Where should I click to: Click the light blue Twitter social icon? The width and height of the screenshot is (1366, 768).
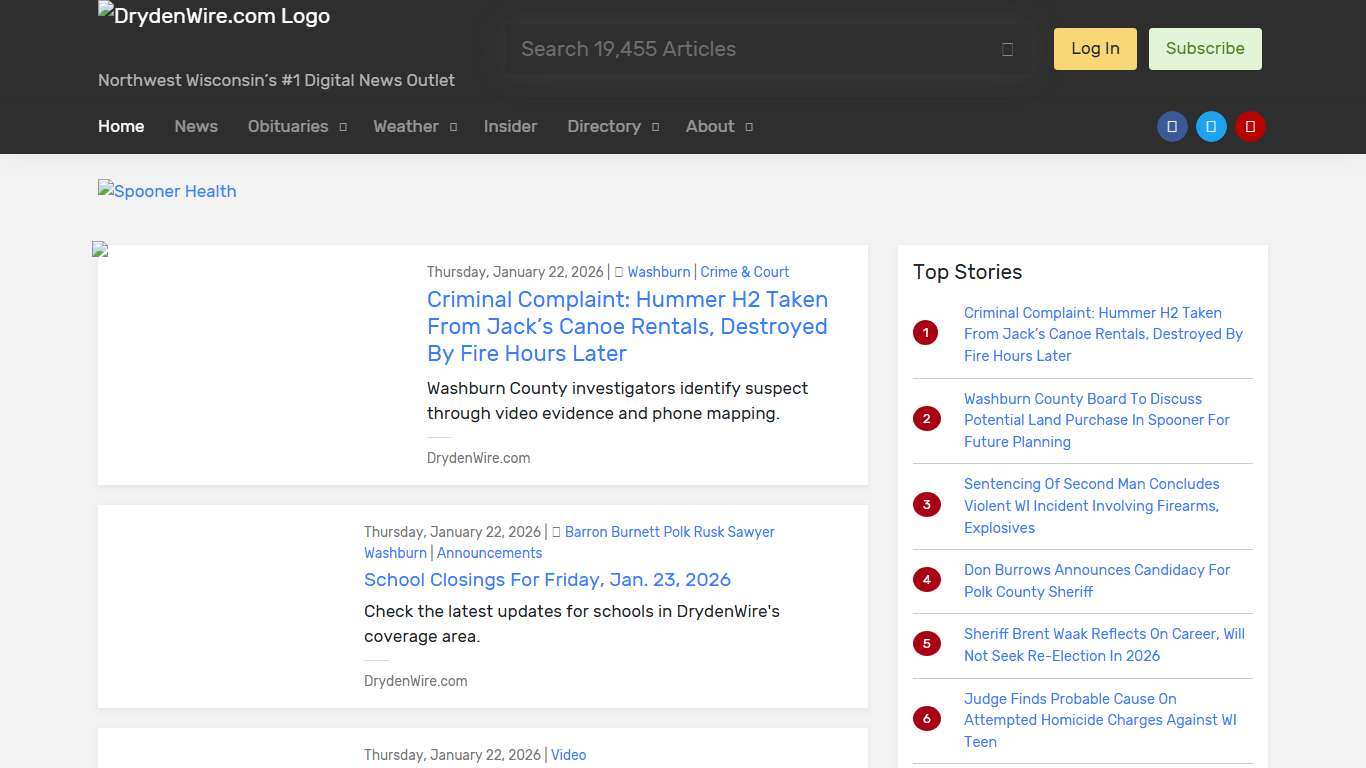point(1211,127)
